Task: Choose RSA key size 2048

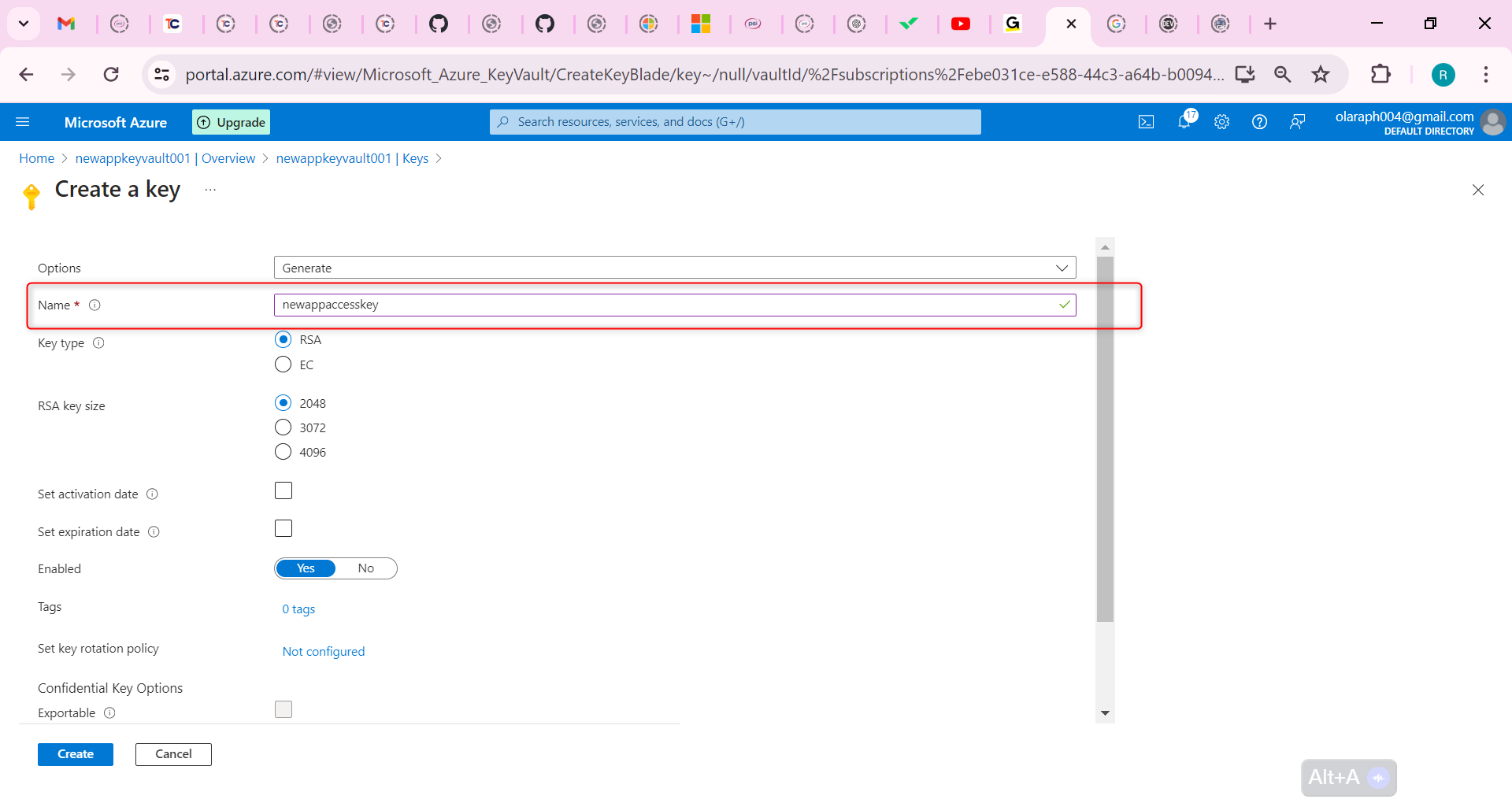Action: tap(283, 403)
